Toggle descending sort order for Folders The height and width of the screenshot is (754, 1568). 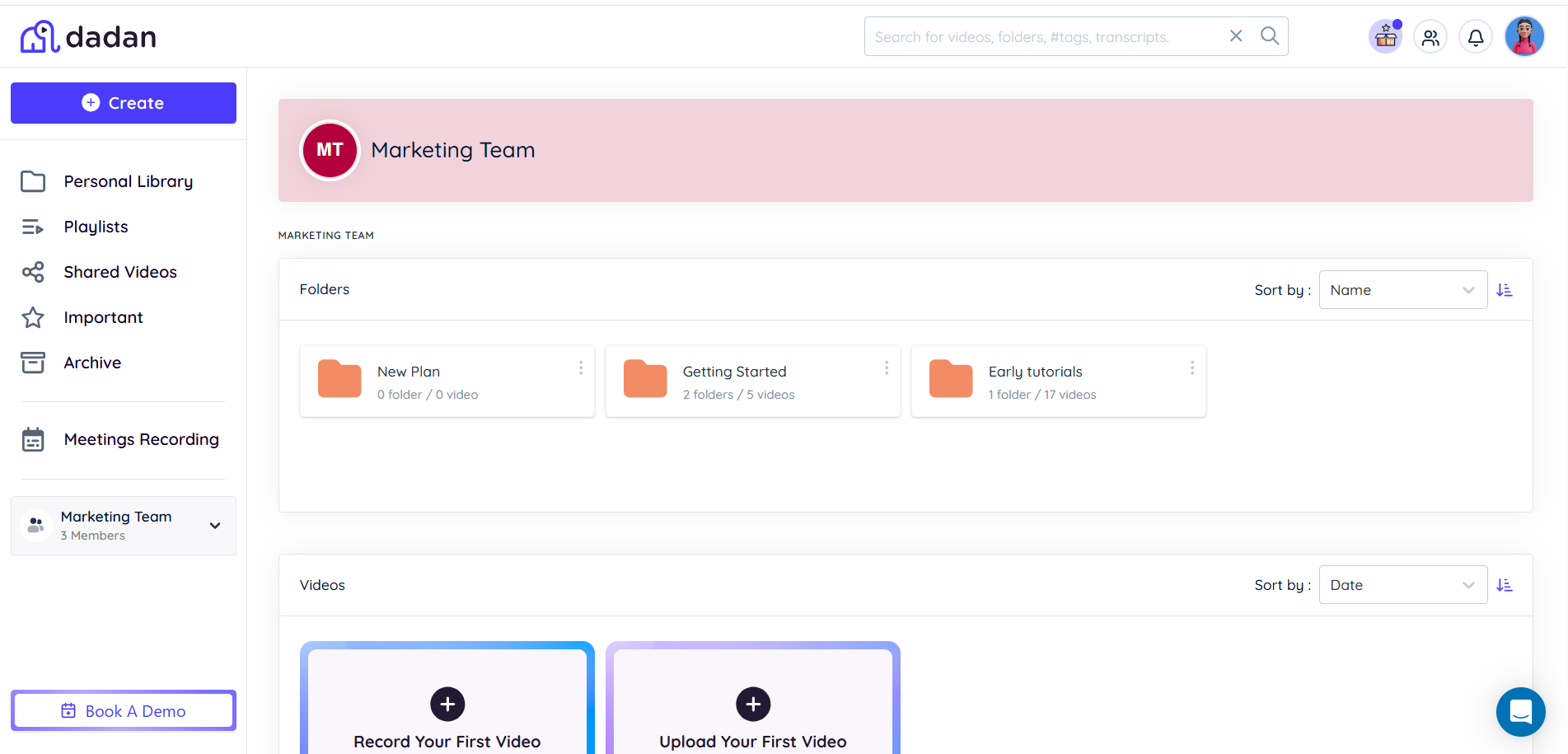tap(1505, 289)
